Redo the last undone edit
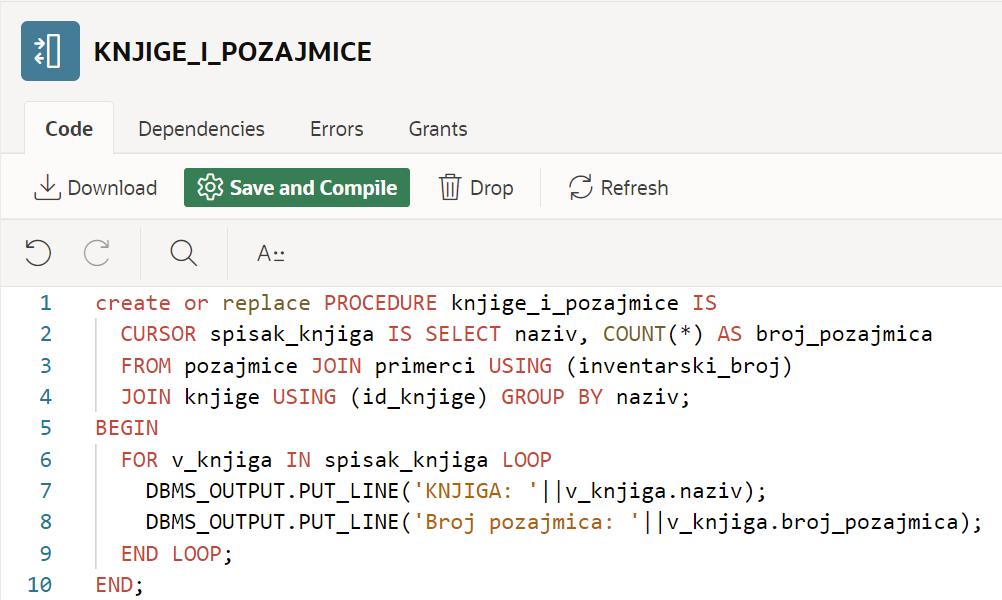Image resolution: width=1002 pixels, height=600 pixels. [x=97, y=253]
